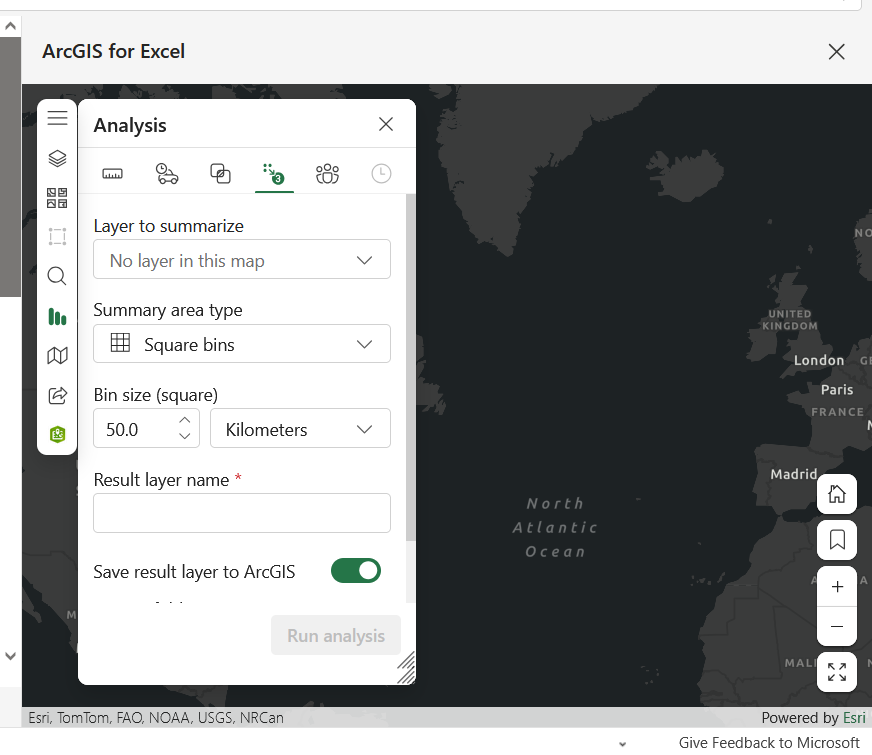
Task: Open the Layers panel in the map sidebar
Action: (57, 157)
